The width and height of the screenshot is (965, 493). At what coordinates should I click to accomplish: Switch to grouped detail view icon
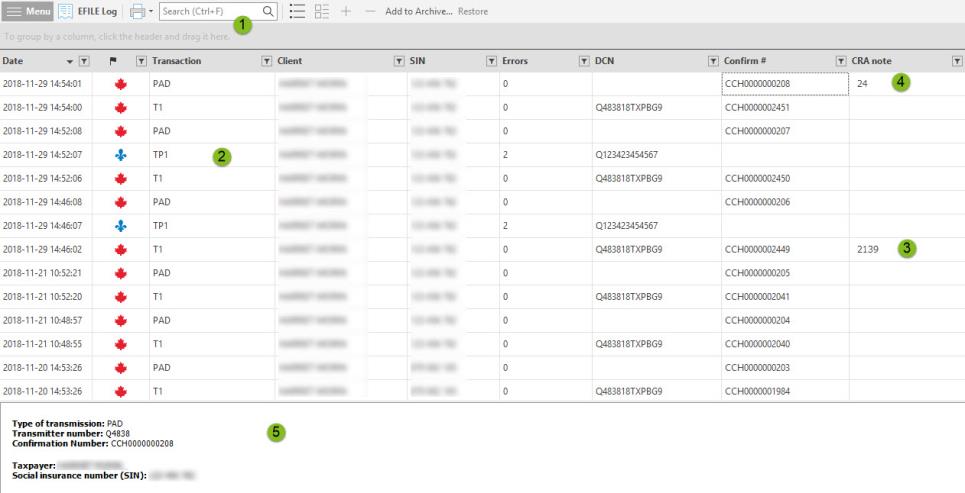pos(322,11)
